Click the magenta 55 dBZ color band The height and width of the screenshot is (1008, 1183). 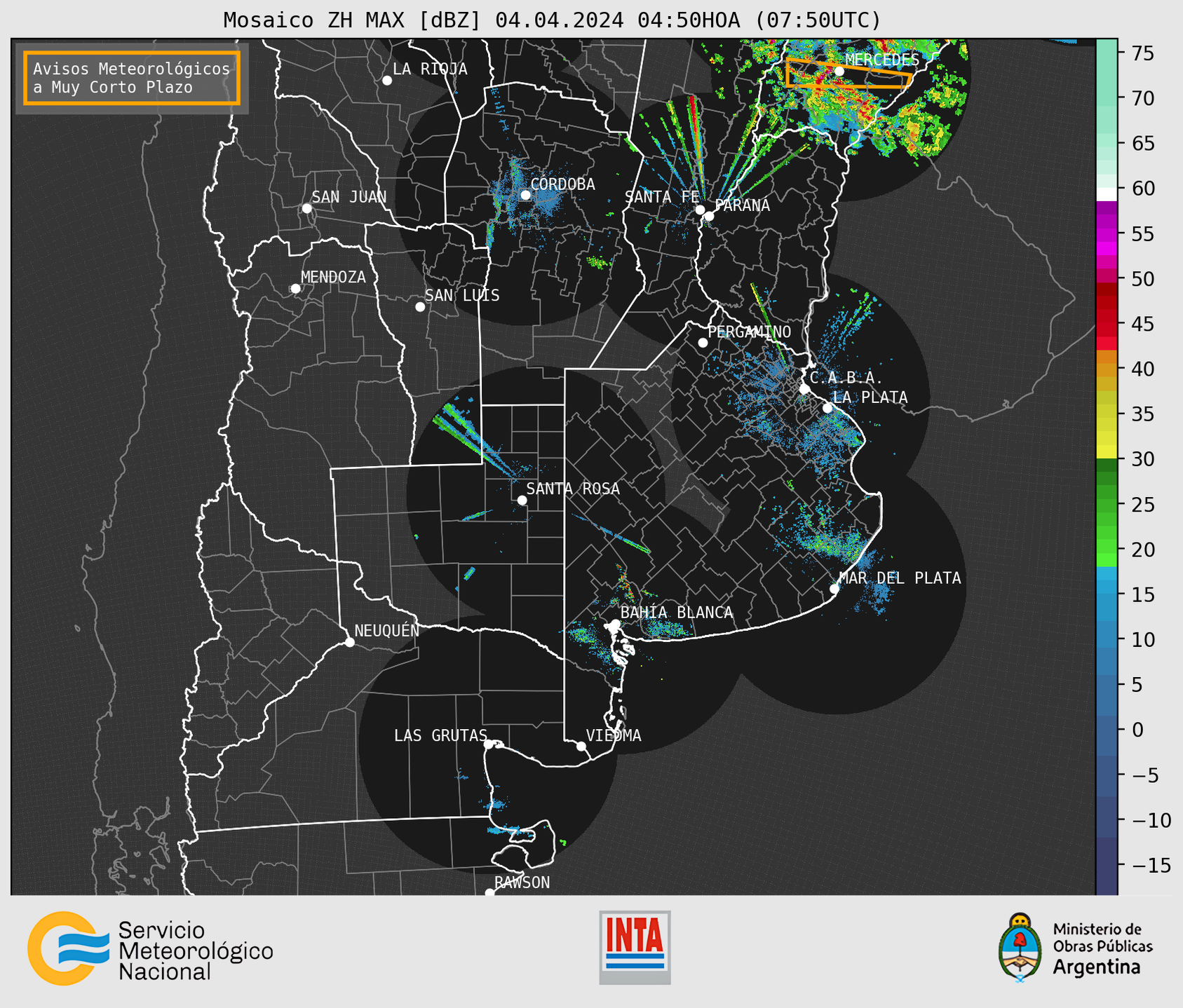point(1107,233)
